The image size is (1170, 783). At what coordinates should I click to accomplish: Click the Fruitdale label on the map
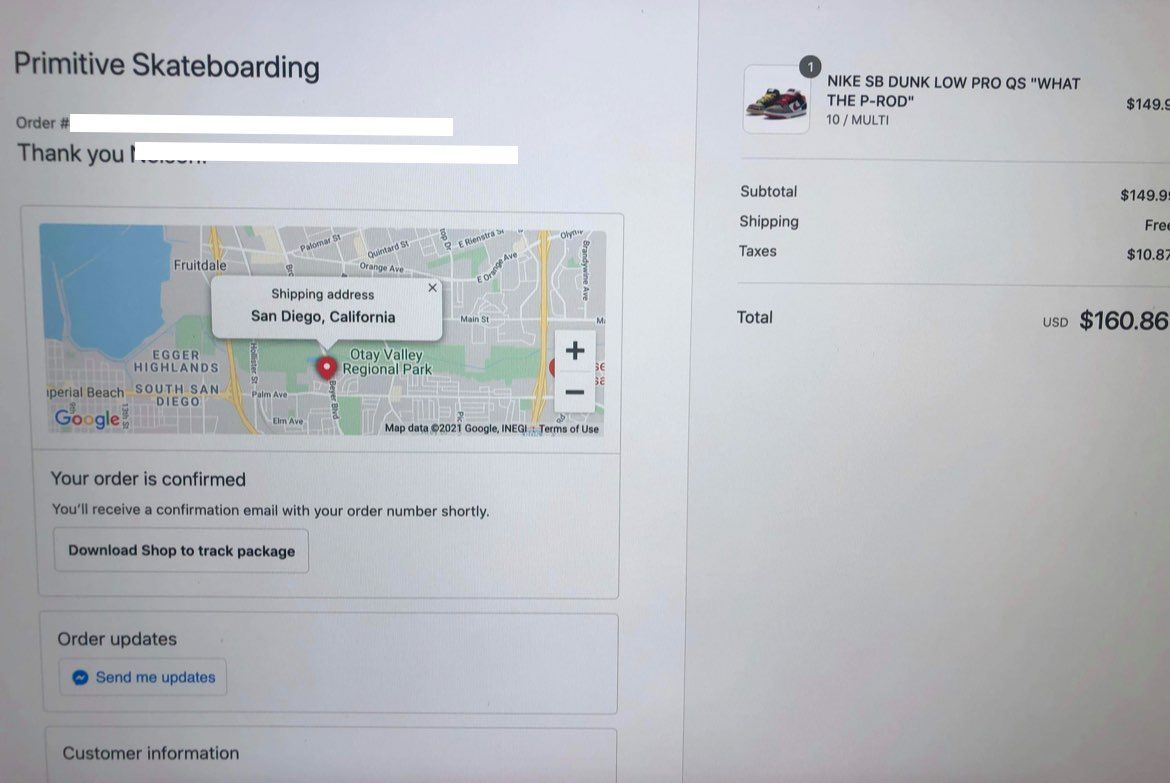click(x=200, y=265)
